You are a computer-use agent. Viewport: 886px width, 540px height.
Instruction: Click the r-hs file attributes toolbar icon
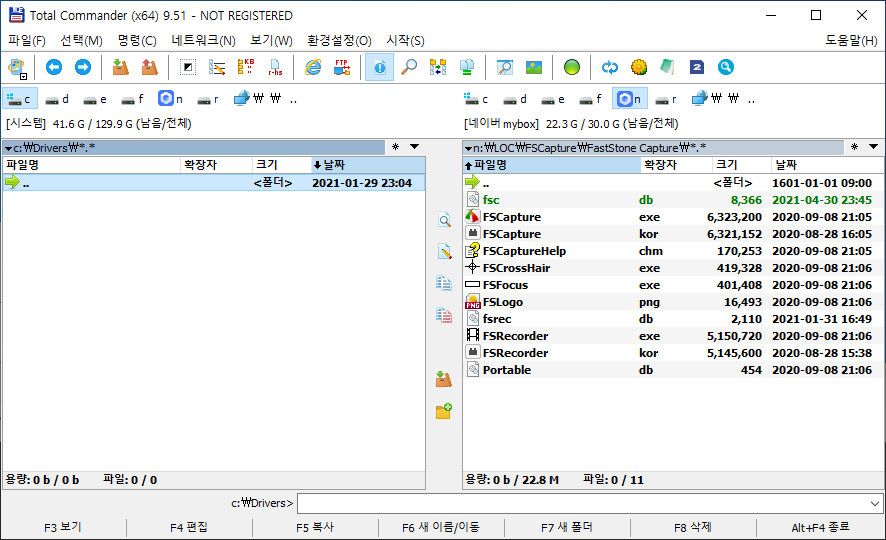[x=275, y=68]
